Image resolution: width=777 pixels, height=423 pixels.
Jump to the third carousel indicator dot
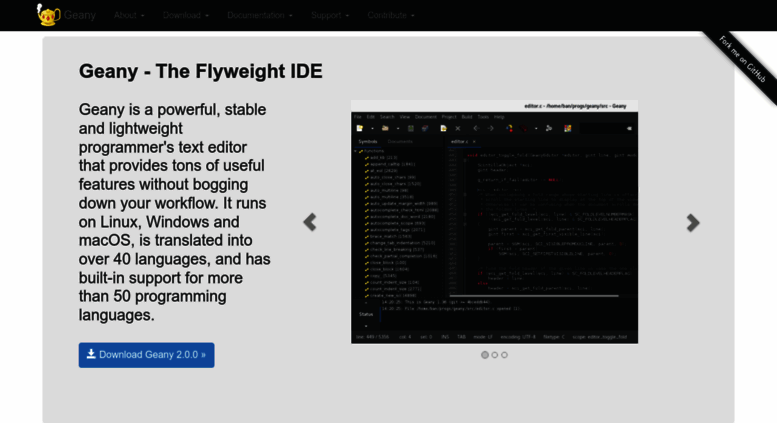click(504, 355)
